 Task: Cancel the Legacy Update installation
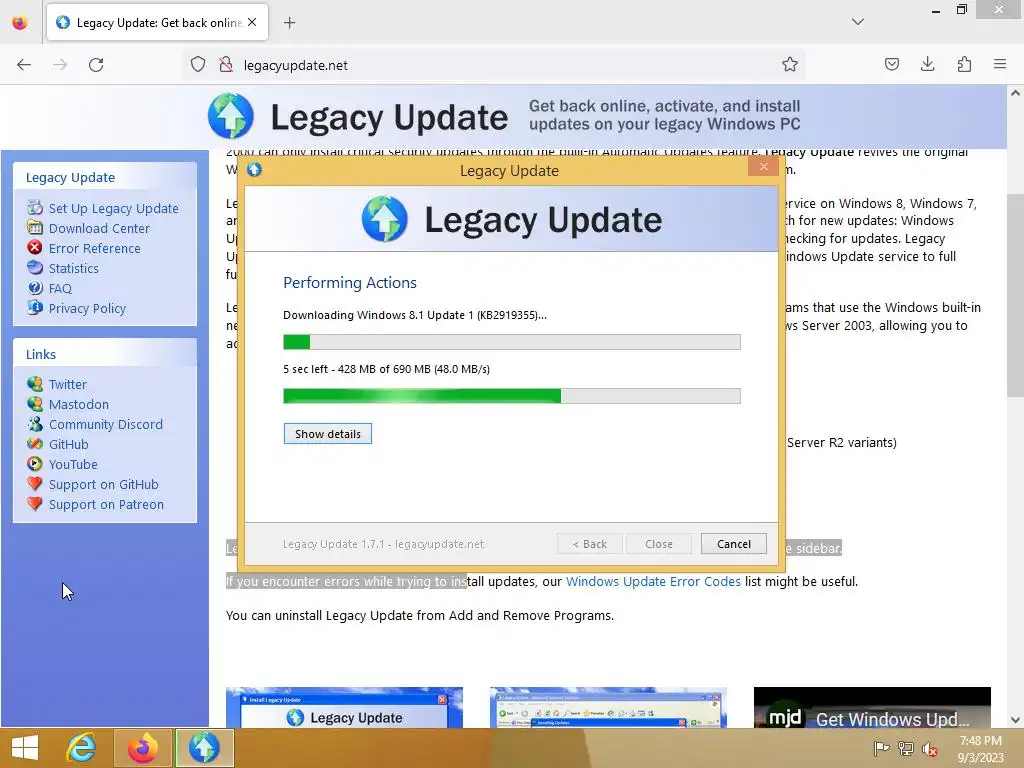(x=733, y=543)
